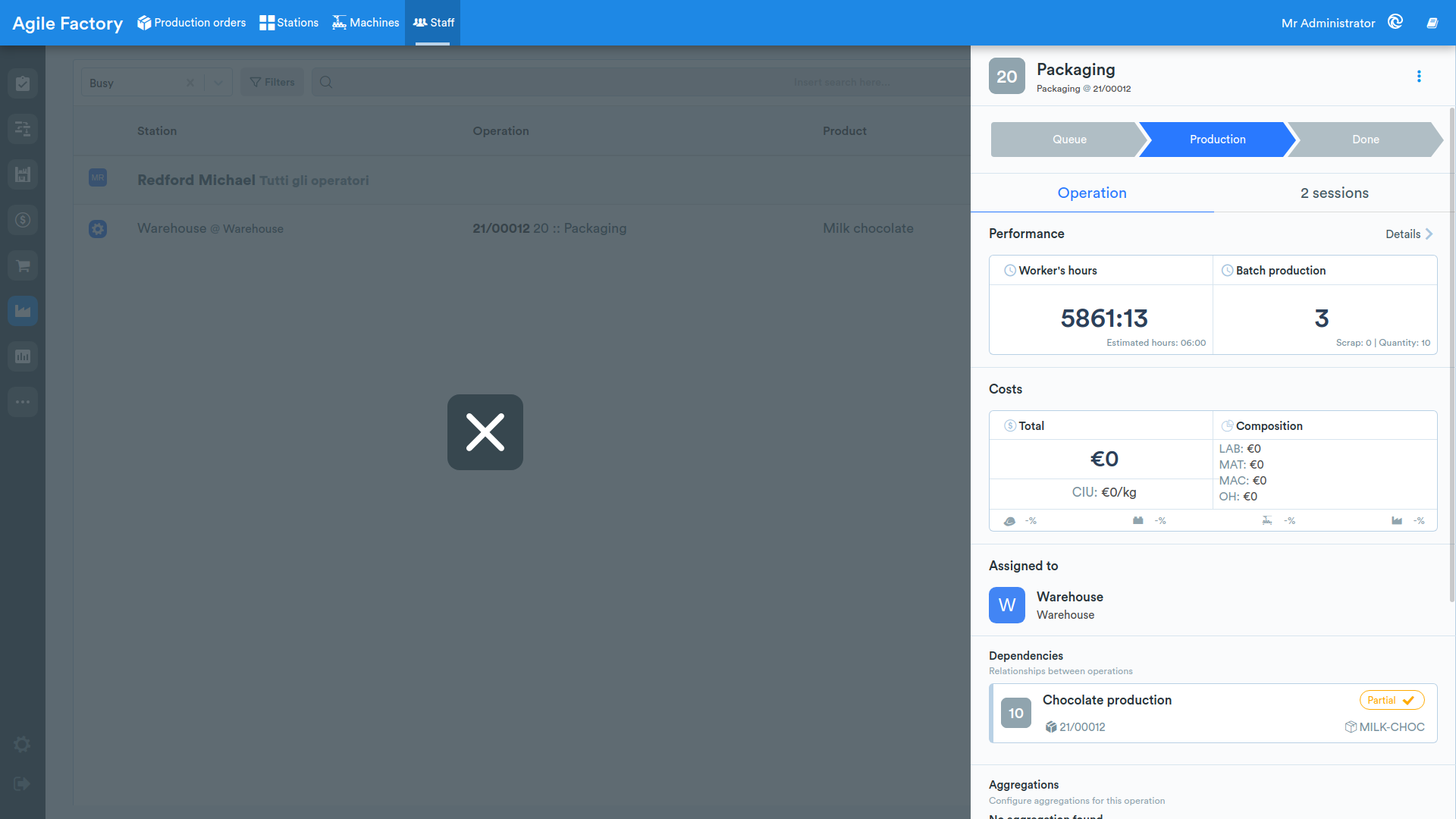
Task: Open the more dots icon in the sidebar
Action: pos(23,402)
